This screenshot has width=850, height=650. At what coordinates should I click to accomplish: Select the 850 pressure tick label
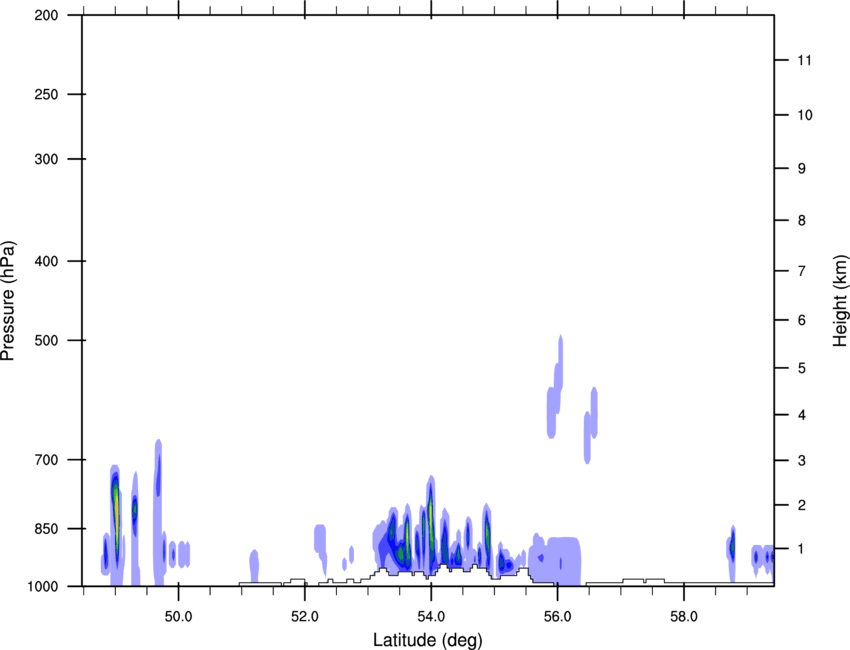coord(46,529)
